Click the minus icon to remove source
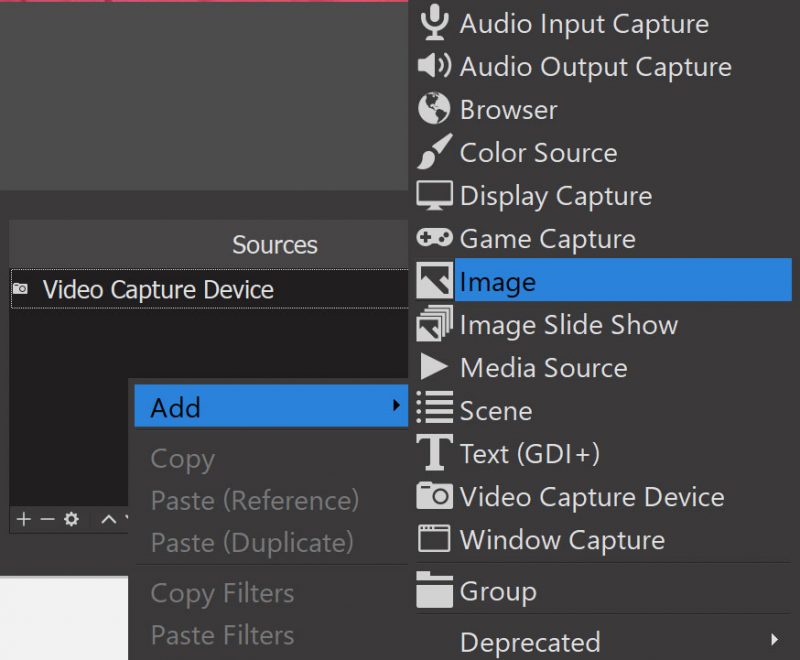 click(47, 520)
